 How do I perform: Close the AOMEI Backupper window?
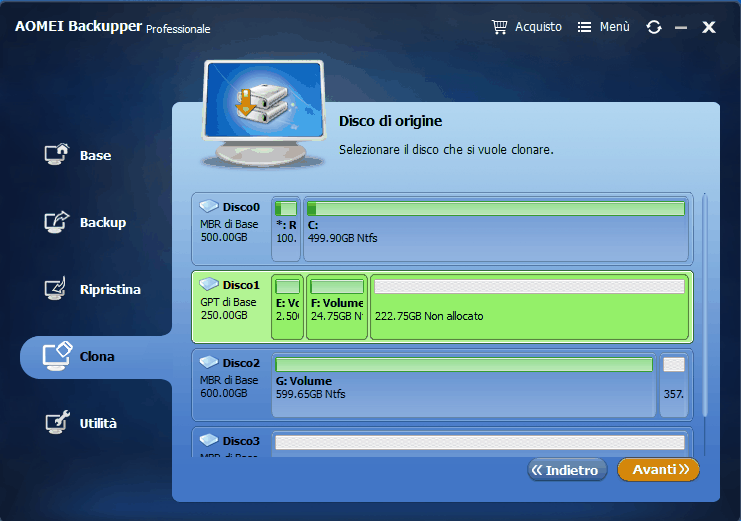(x=709, y=27)
